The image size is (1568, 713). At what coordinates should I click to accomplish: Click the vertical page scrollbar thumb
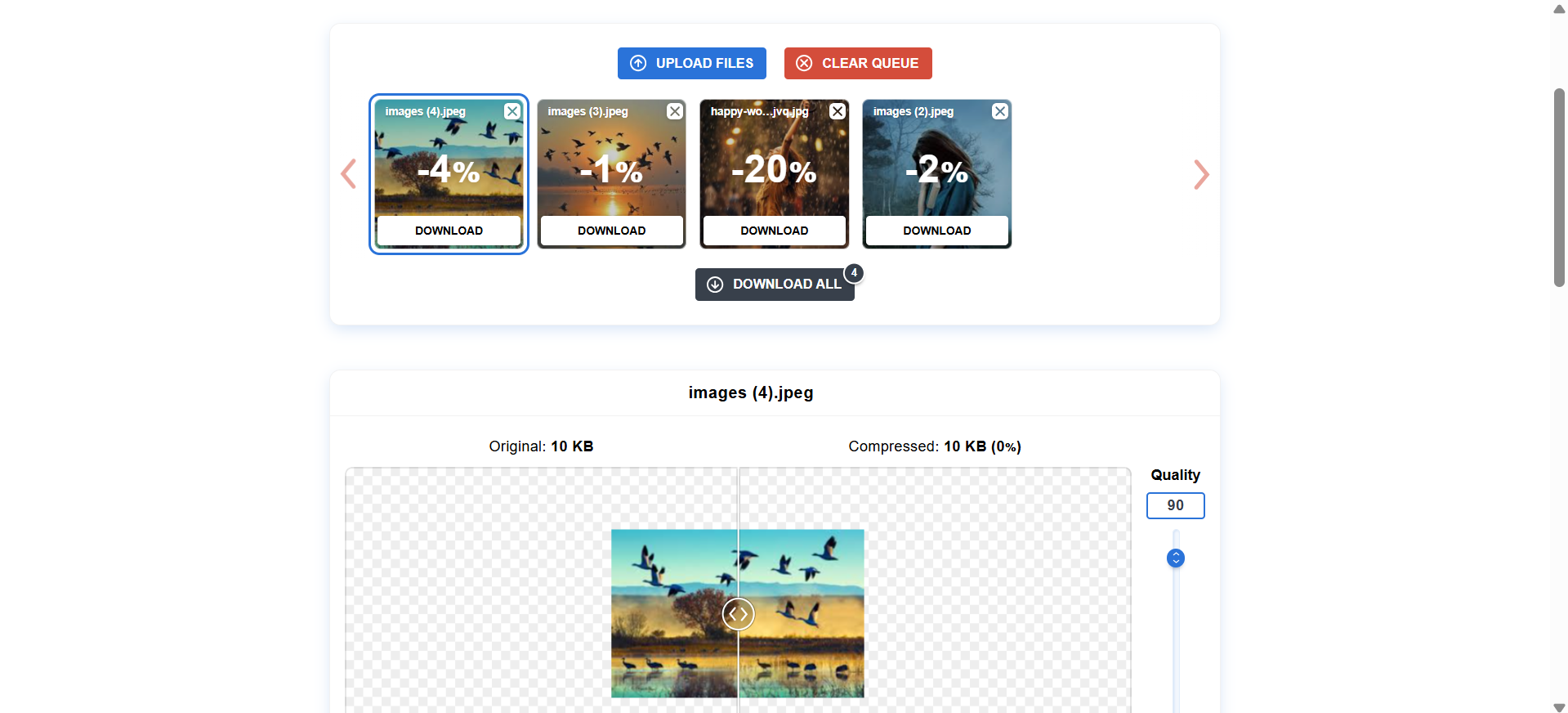(1559, 187)
